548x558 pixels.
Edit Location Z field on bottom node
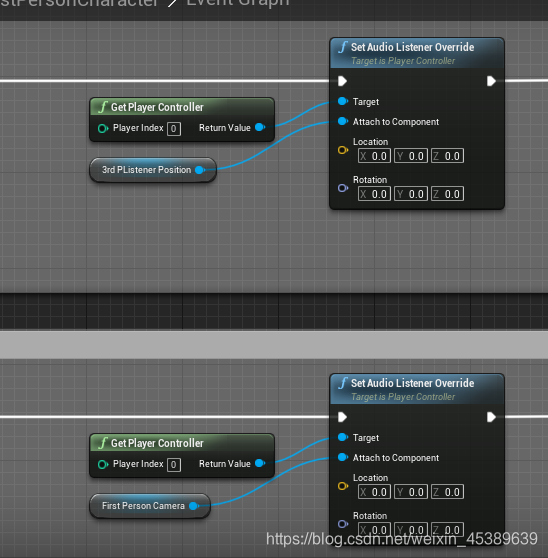448,492
